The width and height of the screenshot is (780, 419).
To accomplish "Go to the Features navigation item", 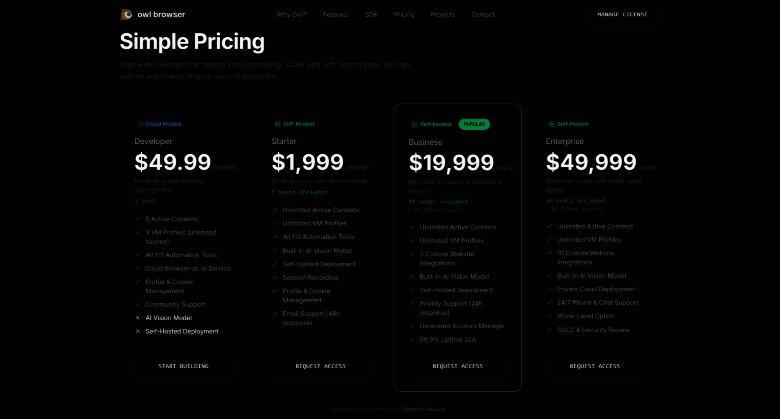I will (336, 15).
